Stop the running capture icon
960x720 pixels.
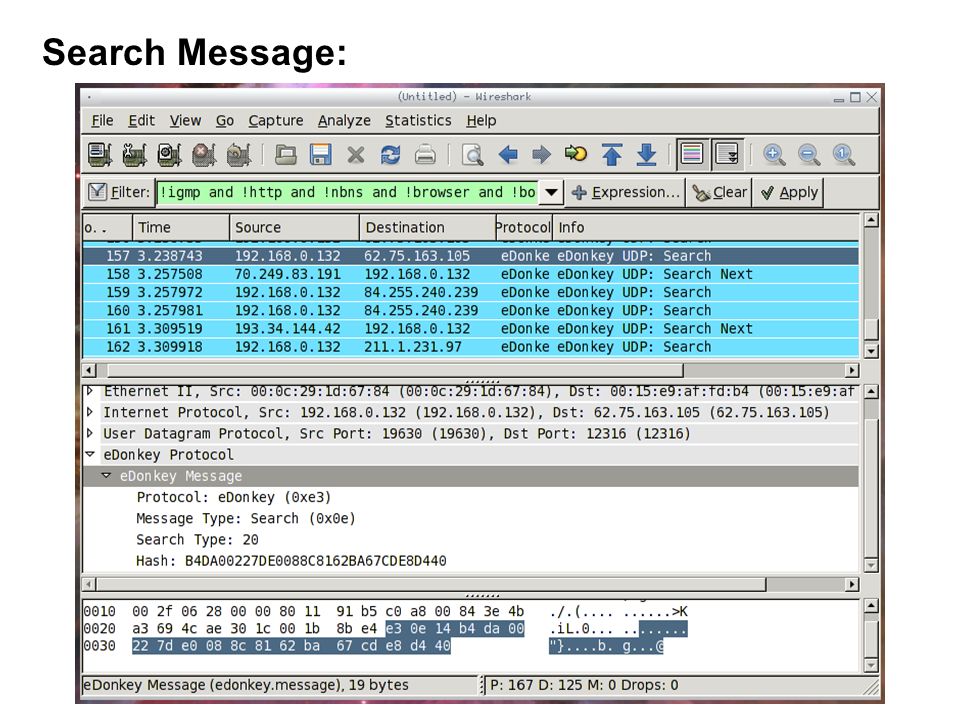204,154
